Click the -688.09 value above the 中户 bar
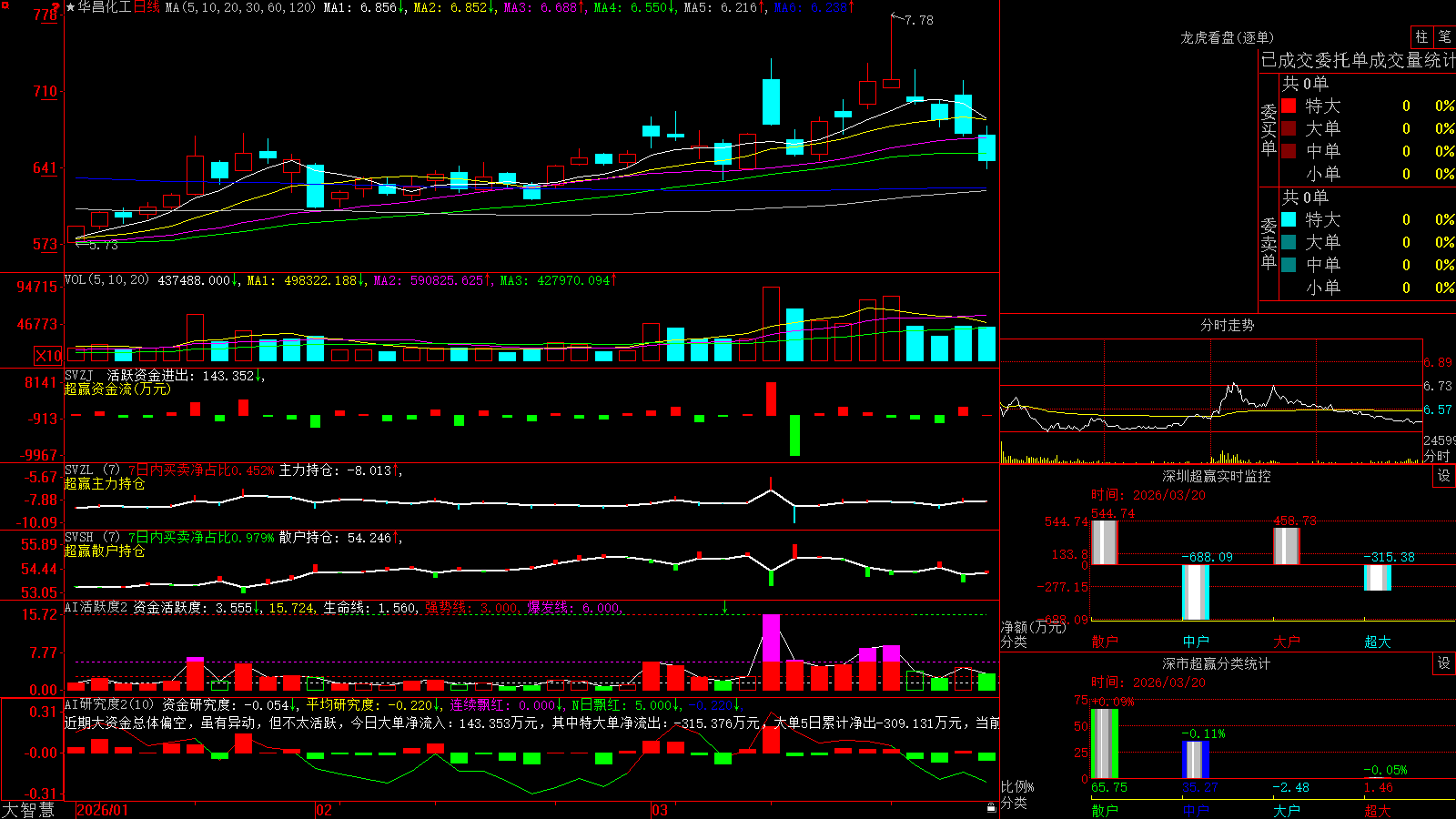1456x819 pixels. point(1208,557)
